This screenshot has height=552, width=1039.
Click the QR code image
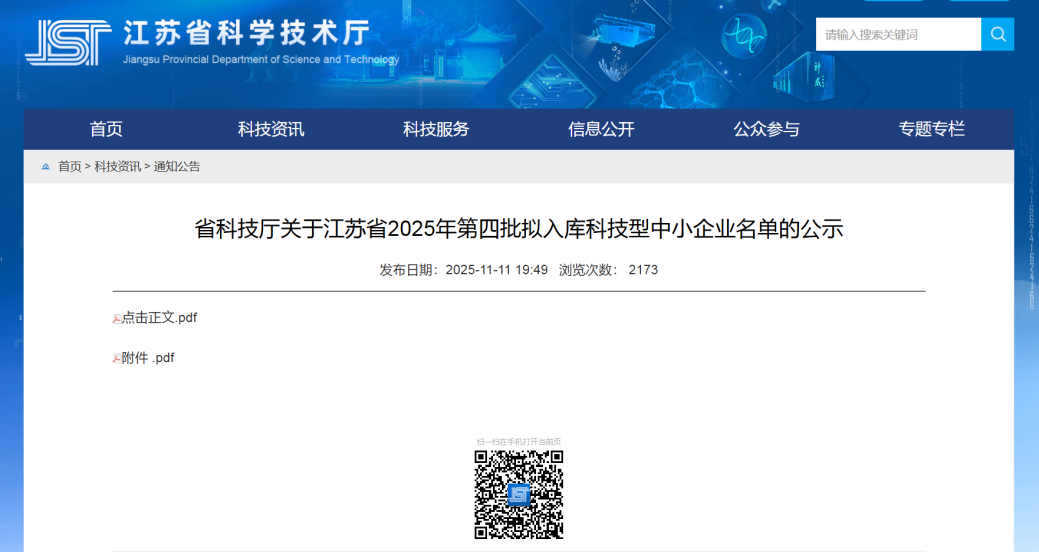click(x=518, y=494)
